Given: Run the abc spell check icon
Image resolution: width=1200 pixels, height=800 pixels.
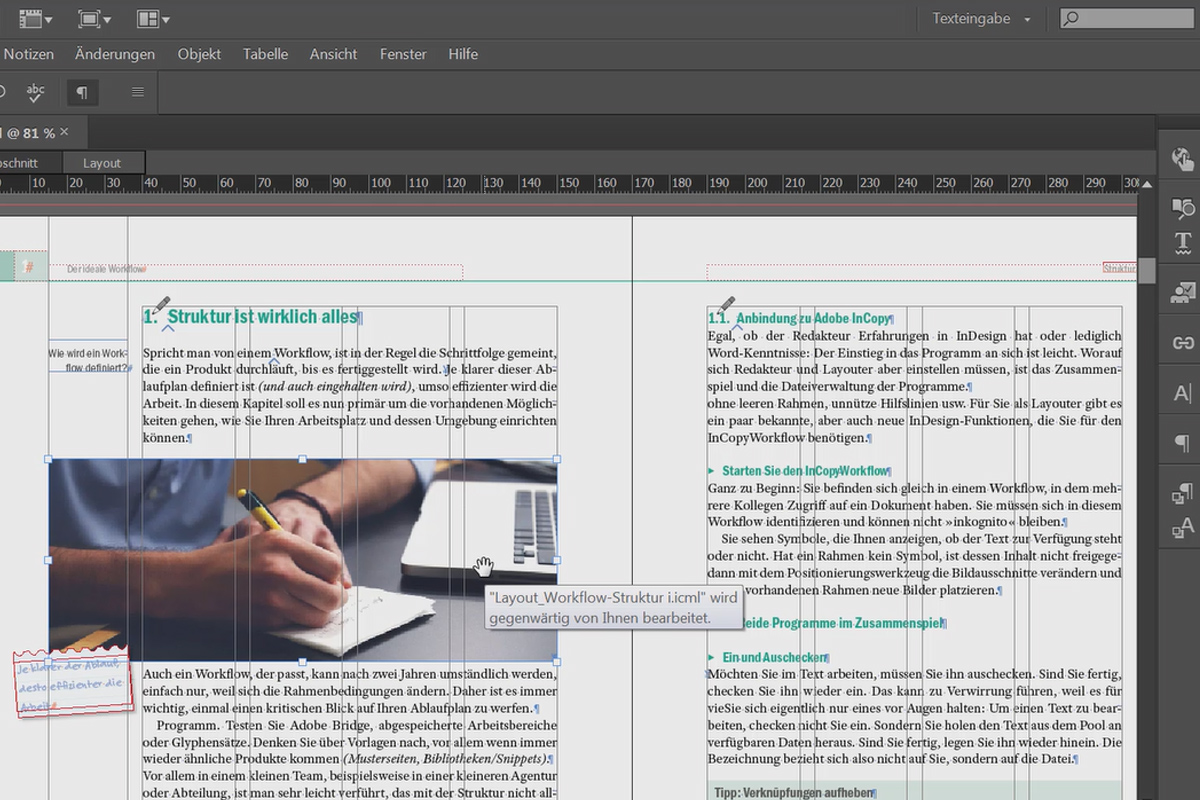Looking at the screenshot, I should click(36, 92).
